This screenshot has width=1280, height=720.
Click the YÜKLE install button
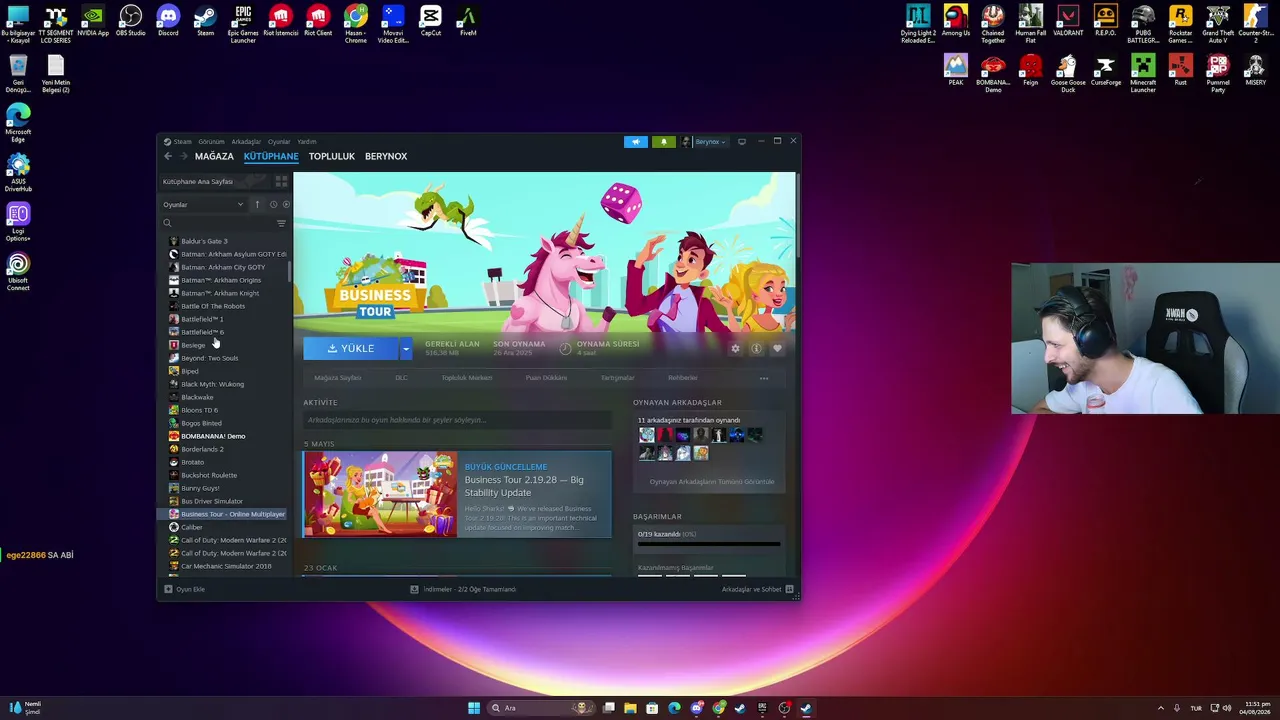click(351, 348)
